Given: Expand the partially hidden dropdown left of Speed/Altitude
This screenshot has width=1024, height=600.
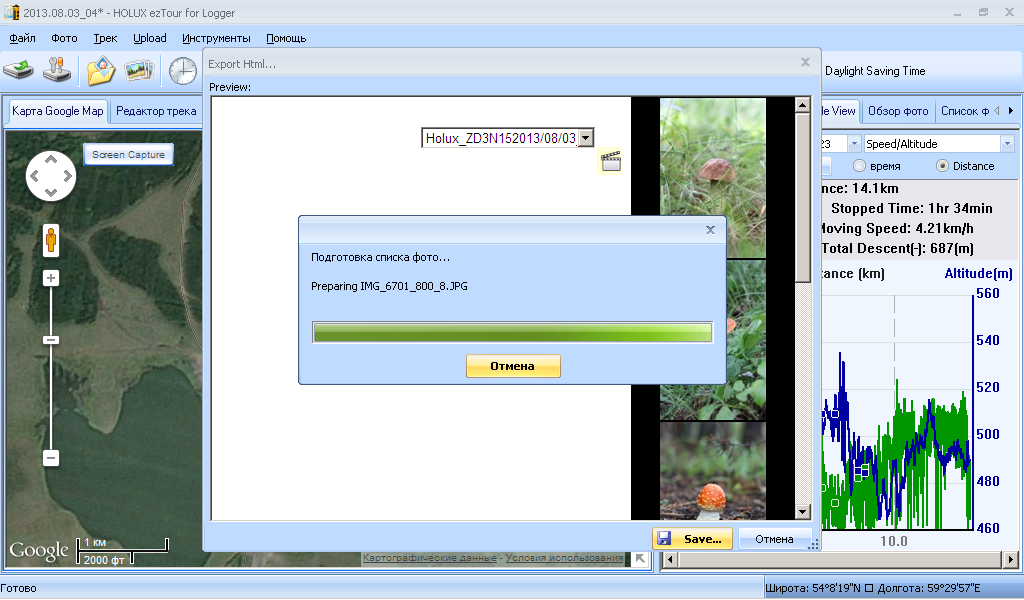Looking at the screenshot, I should point(854,144).
